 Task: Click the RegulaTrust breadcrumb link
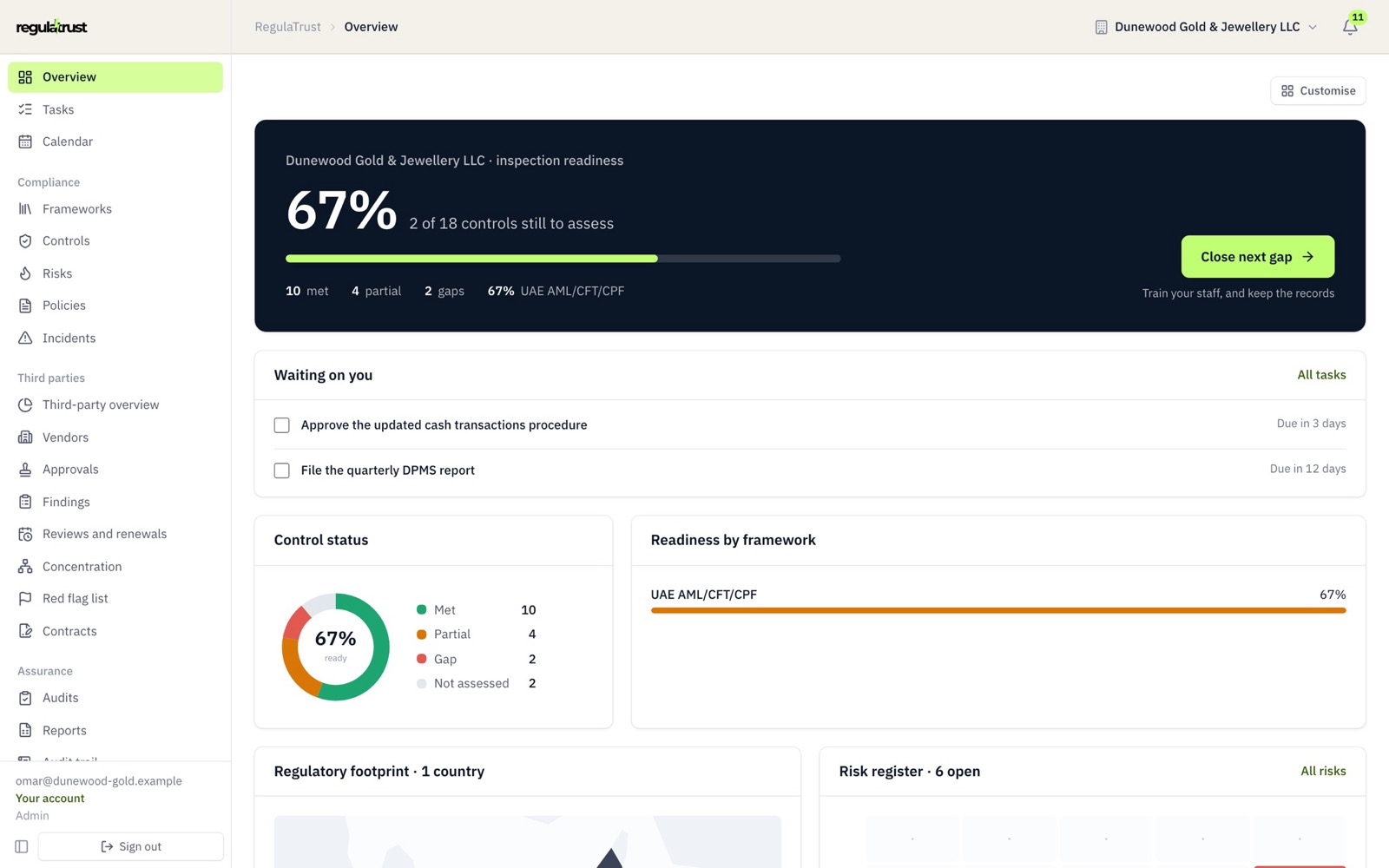click(x=287, y=27)
